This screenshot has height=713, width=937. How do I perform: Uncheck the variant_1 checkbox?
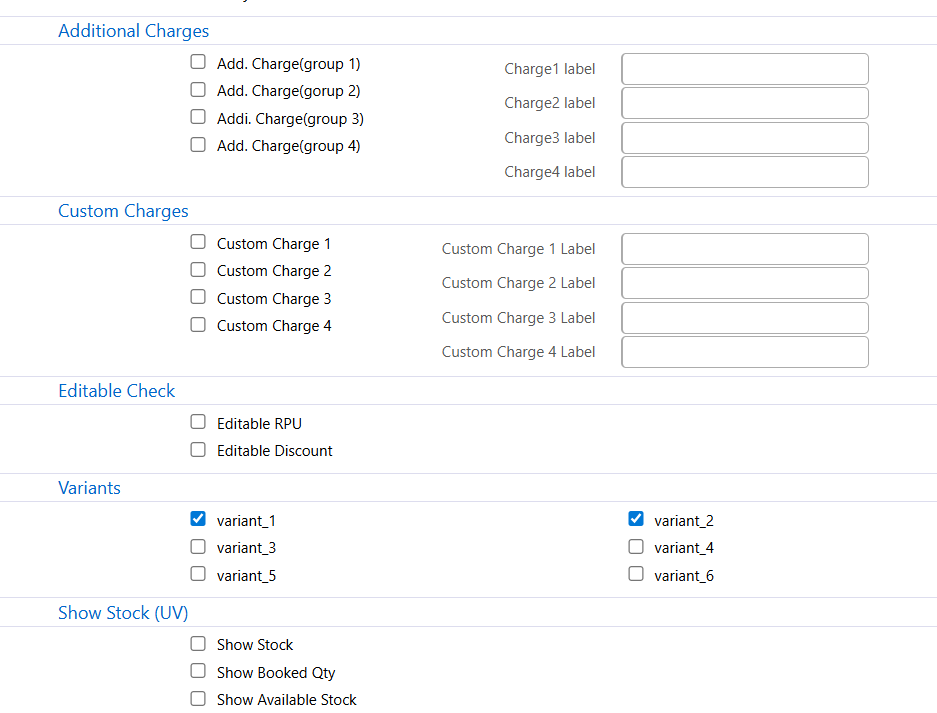click(198, 519)
